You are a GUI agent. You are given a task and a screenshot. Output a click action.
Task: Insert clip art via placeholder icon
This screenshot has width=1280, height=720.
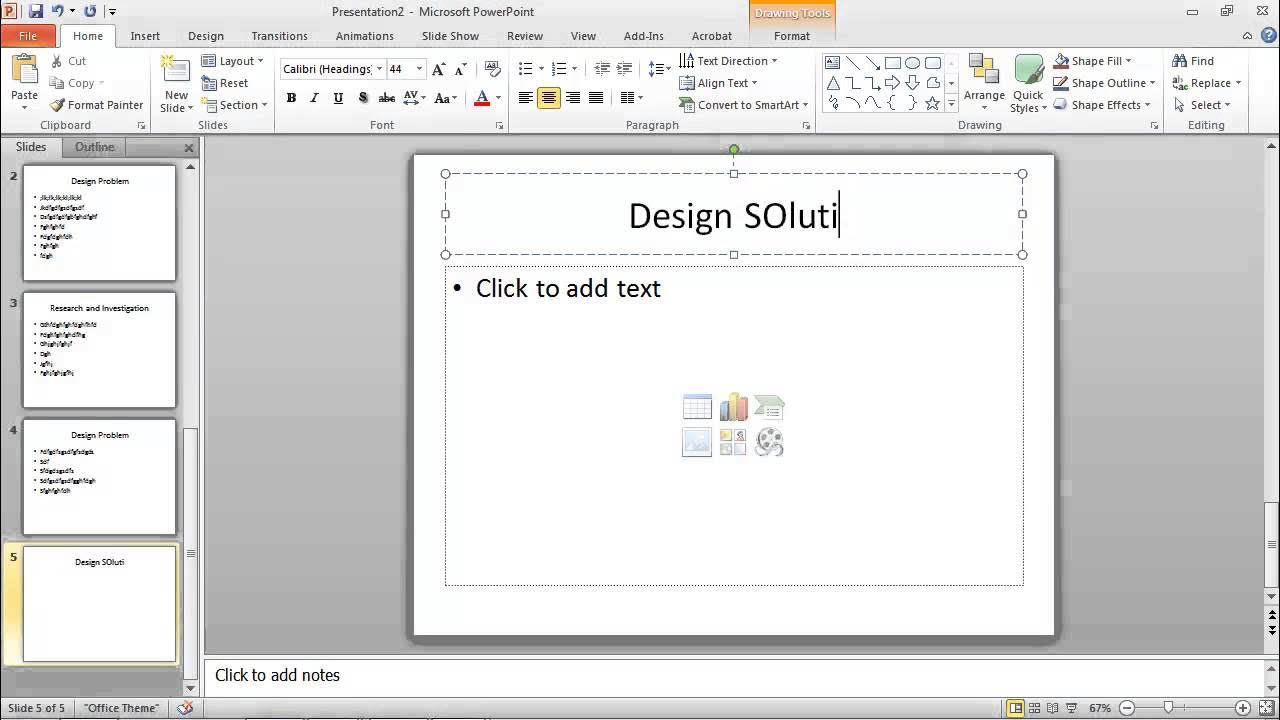(733, 442)
